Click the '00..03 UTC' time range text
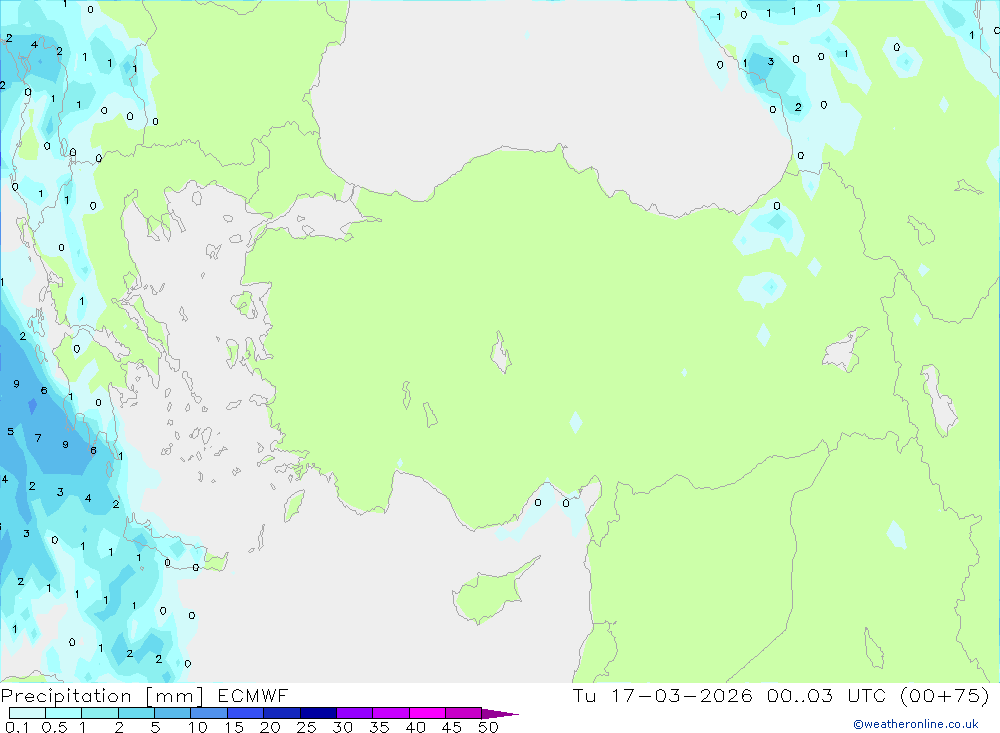 pos(829,695)
